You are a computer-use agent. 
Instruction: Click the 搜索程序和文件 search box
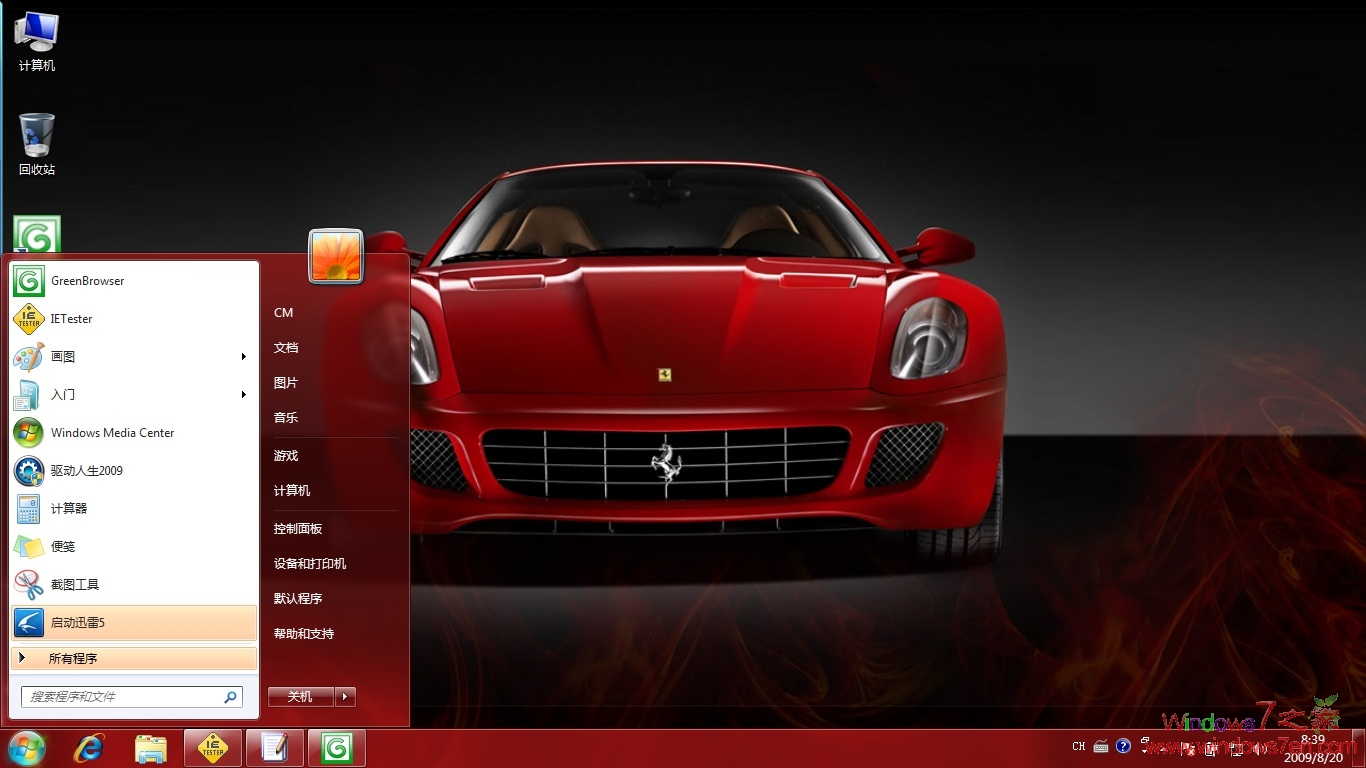pos(122,697)
